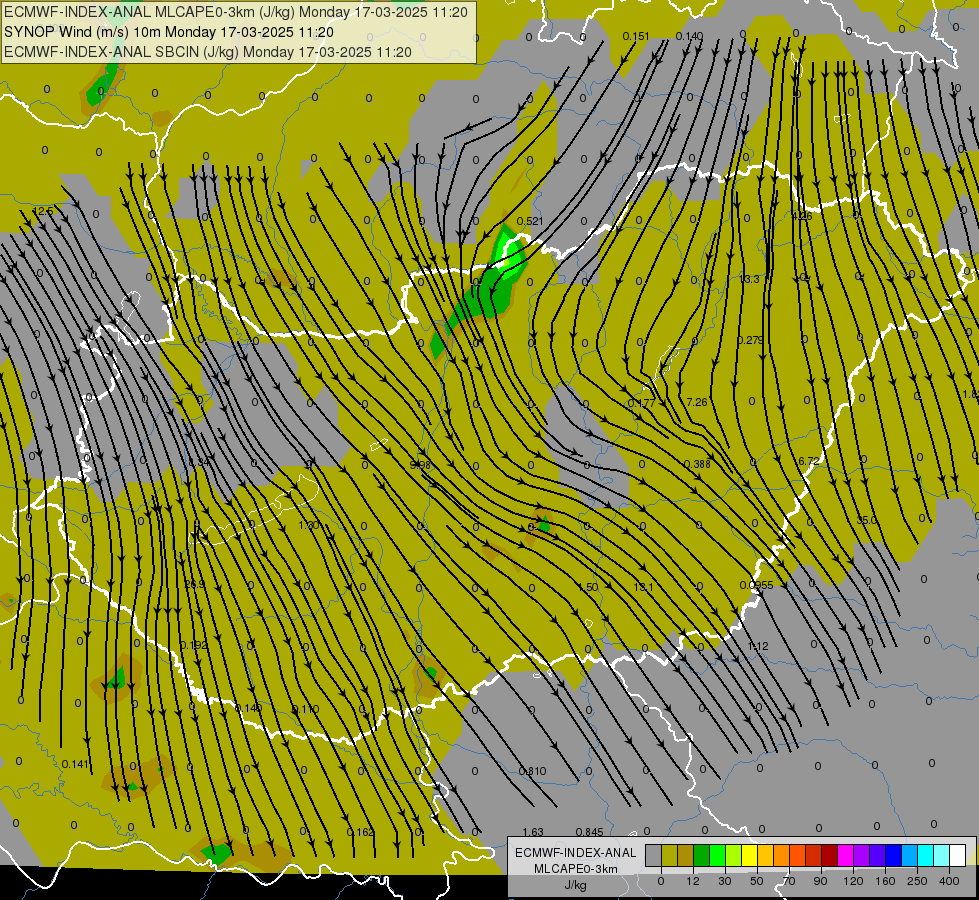Click the legend tick label 90
Image resolution: width=979 pixels, height=900 pixels.
[821, 881]
